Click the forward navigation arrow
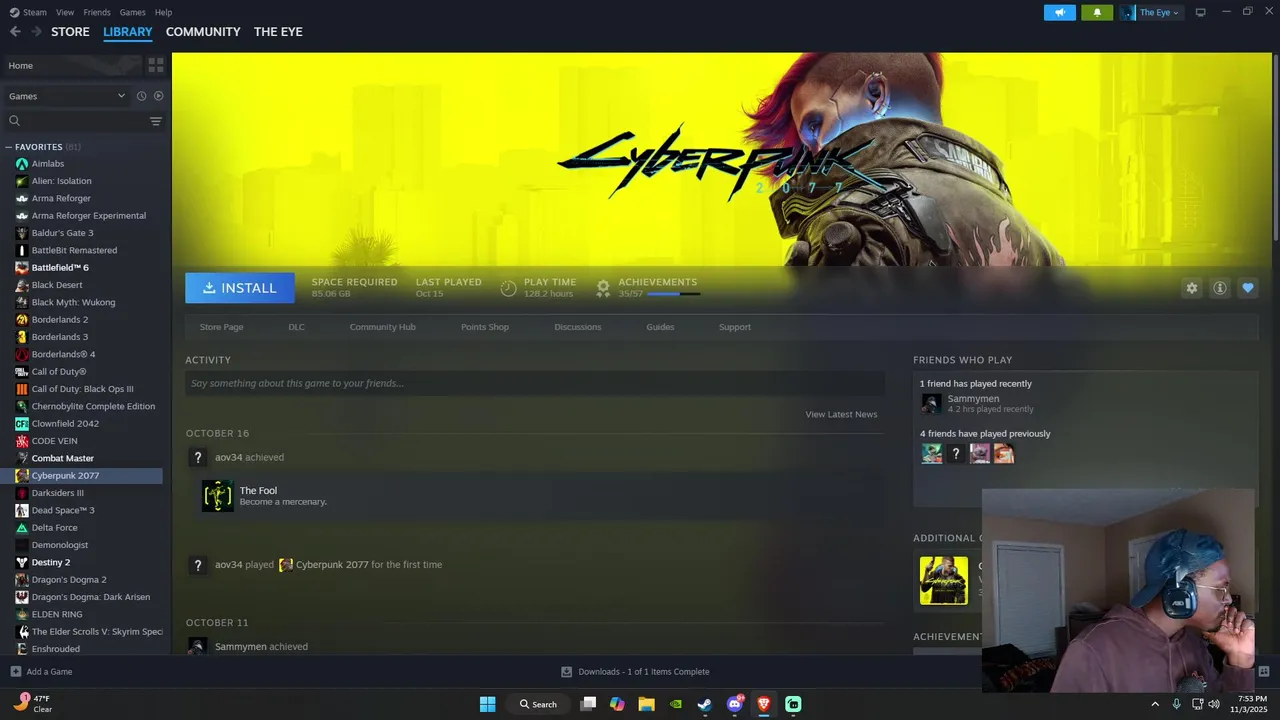Viewport: 1280px width, 720px height. 36,32
